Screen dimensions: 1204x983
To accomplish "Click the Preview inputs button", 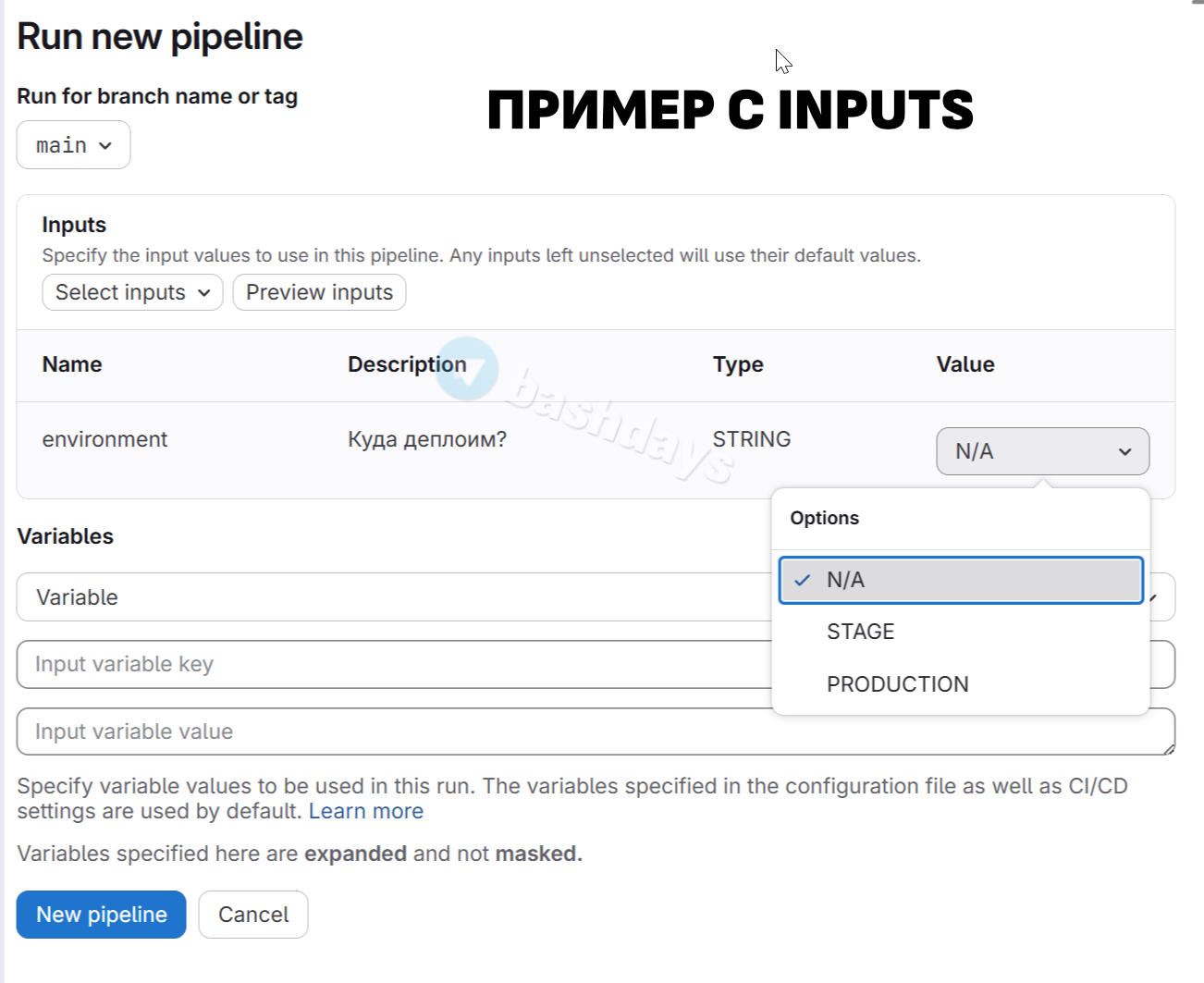I will (319, 292).
